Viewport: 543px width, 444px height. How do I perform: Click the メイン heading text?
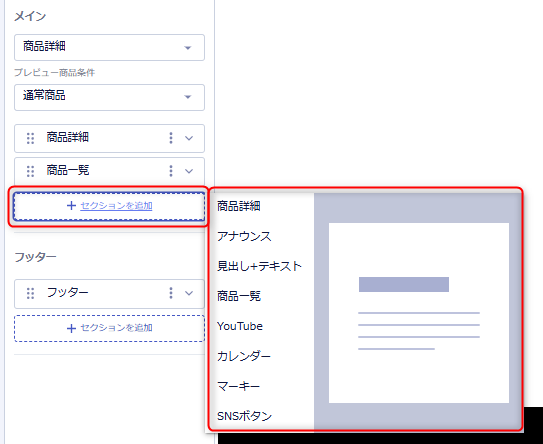pyautogui.click(x=30, y=16)
